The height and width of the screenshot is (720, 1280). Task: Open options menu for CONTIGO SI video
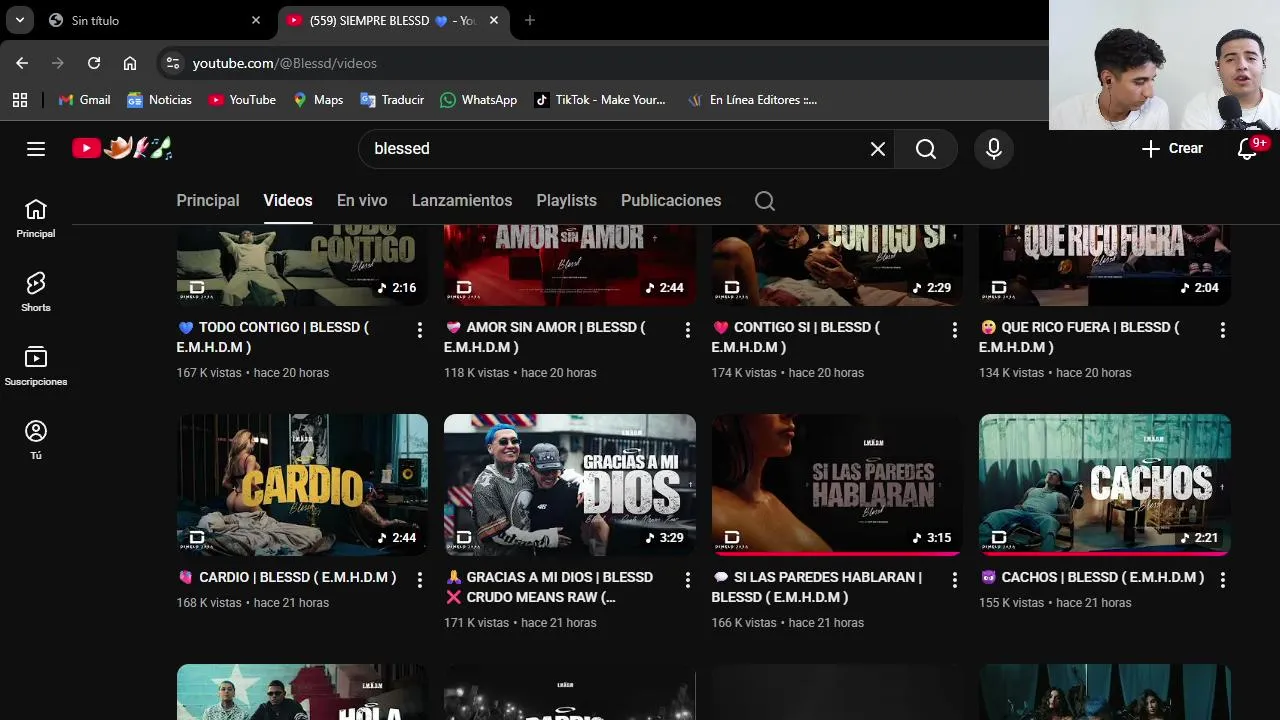pyautogui.click(x=955, y=330)
